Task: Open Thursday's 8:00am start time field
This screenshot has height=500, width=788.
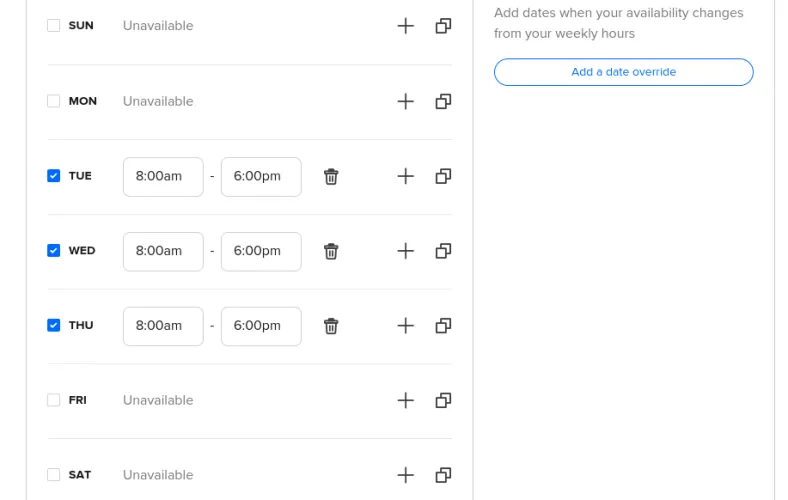Action: click(163, 326)
